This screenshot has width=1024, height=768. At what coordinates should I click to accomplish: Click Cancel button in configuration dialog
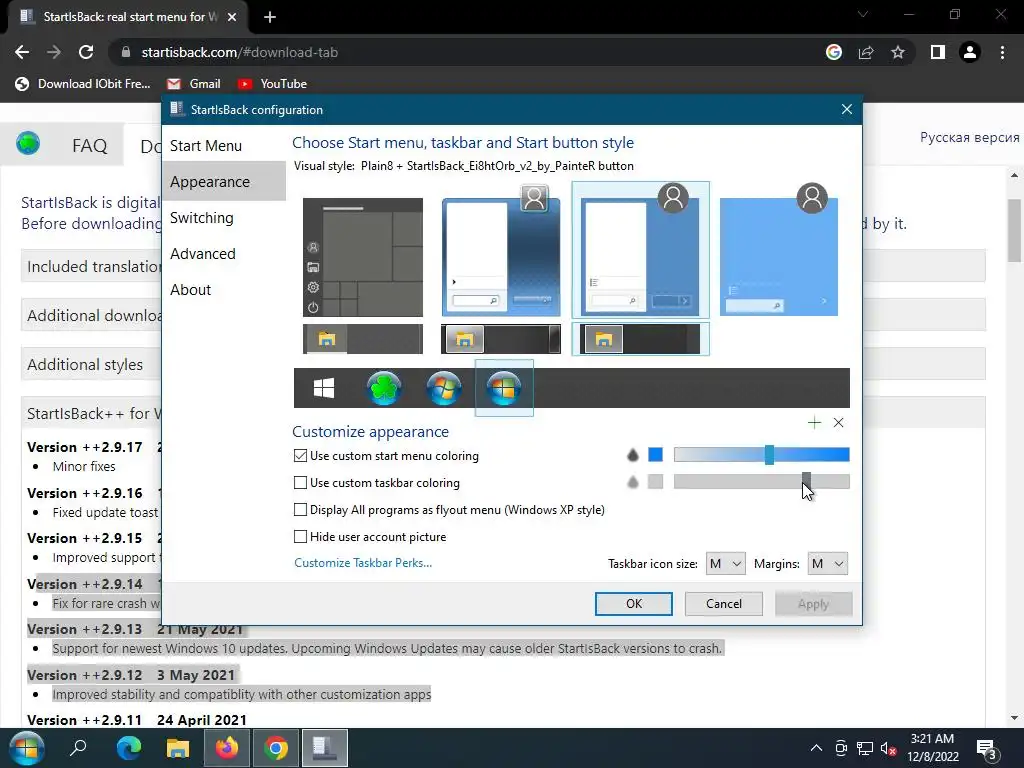click(724, 604)
